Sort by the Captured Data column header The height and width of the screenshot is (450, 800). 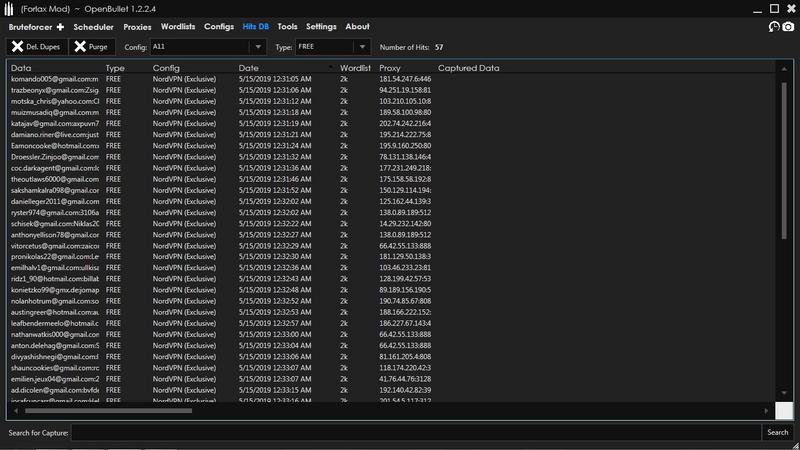point(468,68)
